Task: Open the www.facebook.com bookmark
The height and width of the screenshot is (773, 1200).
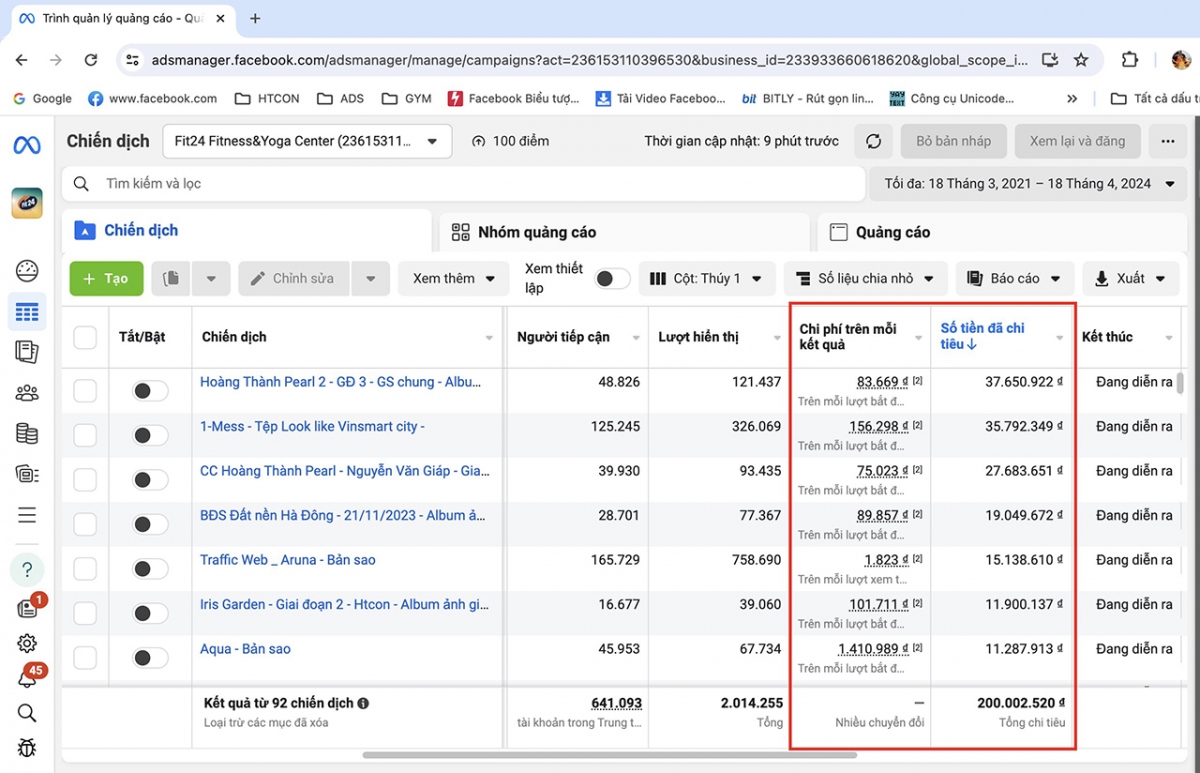Action: [x=152, y=98]
